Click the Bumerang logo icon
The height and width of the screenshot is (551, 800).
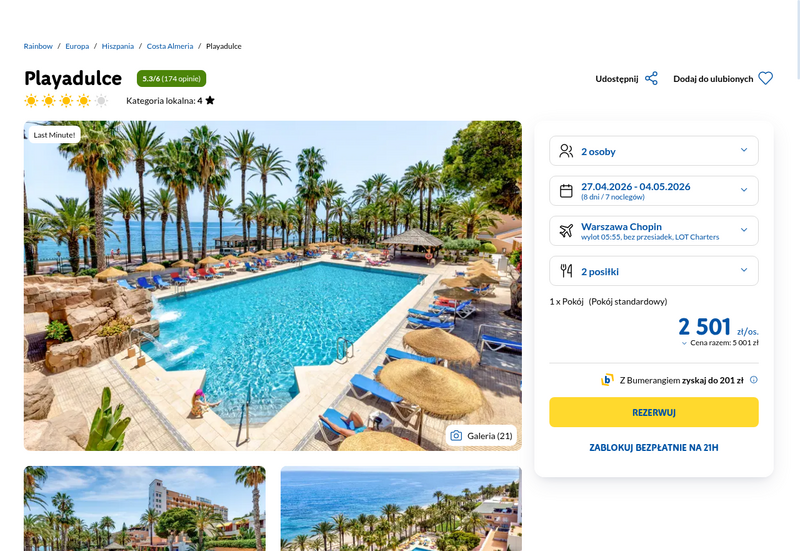[x=607, y=380]
